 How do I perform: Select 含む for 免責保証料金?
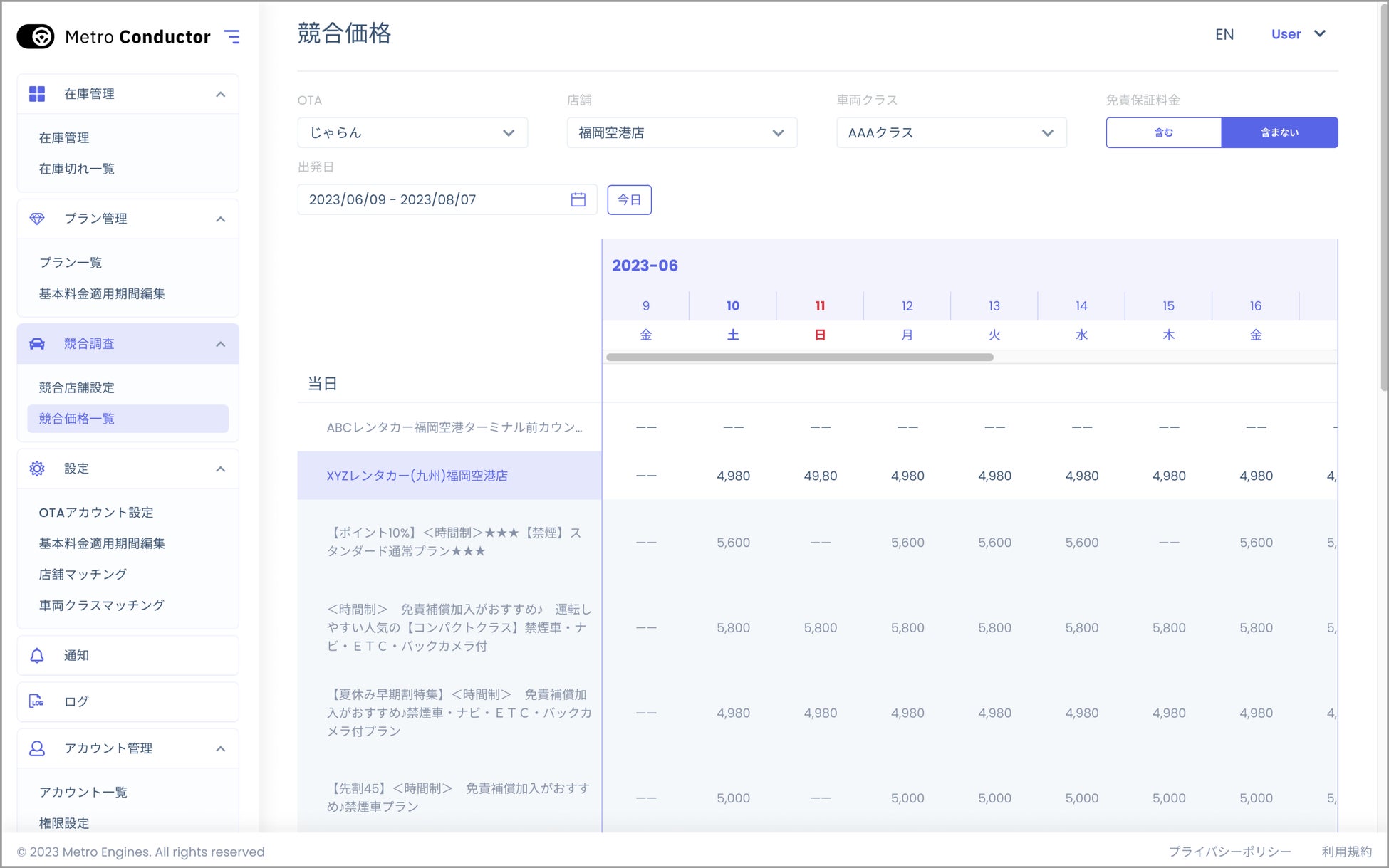pyautogui.click(x=1163, y=132)
